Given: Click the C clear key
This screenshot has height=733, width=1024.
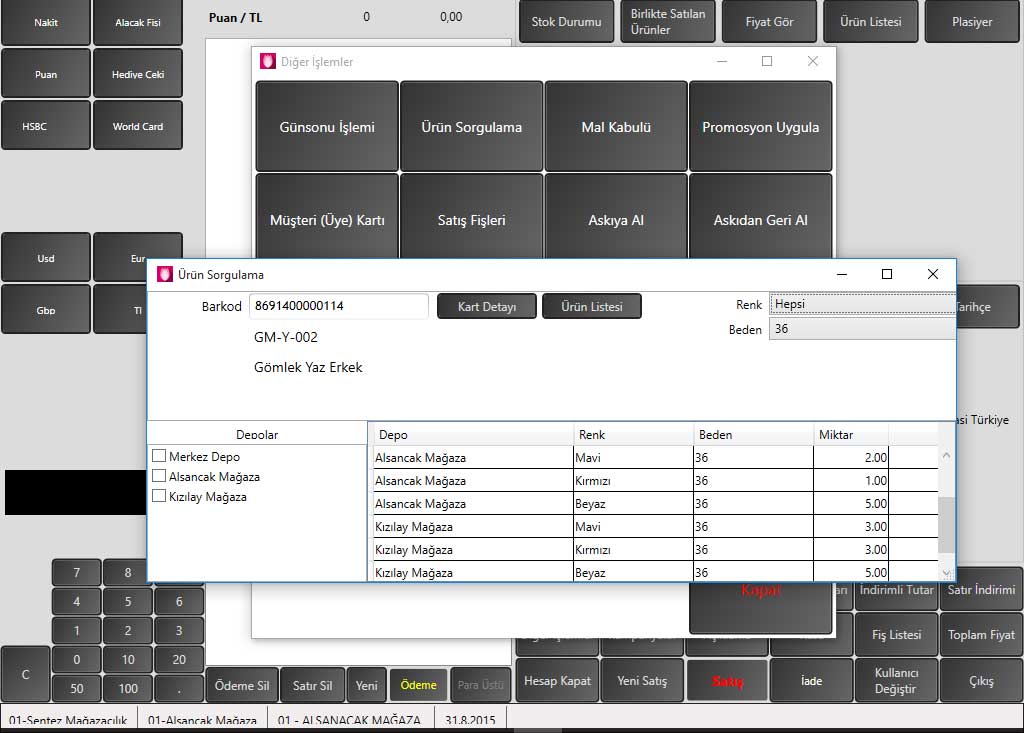Looking at the screenshot, I should [25, 674].
